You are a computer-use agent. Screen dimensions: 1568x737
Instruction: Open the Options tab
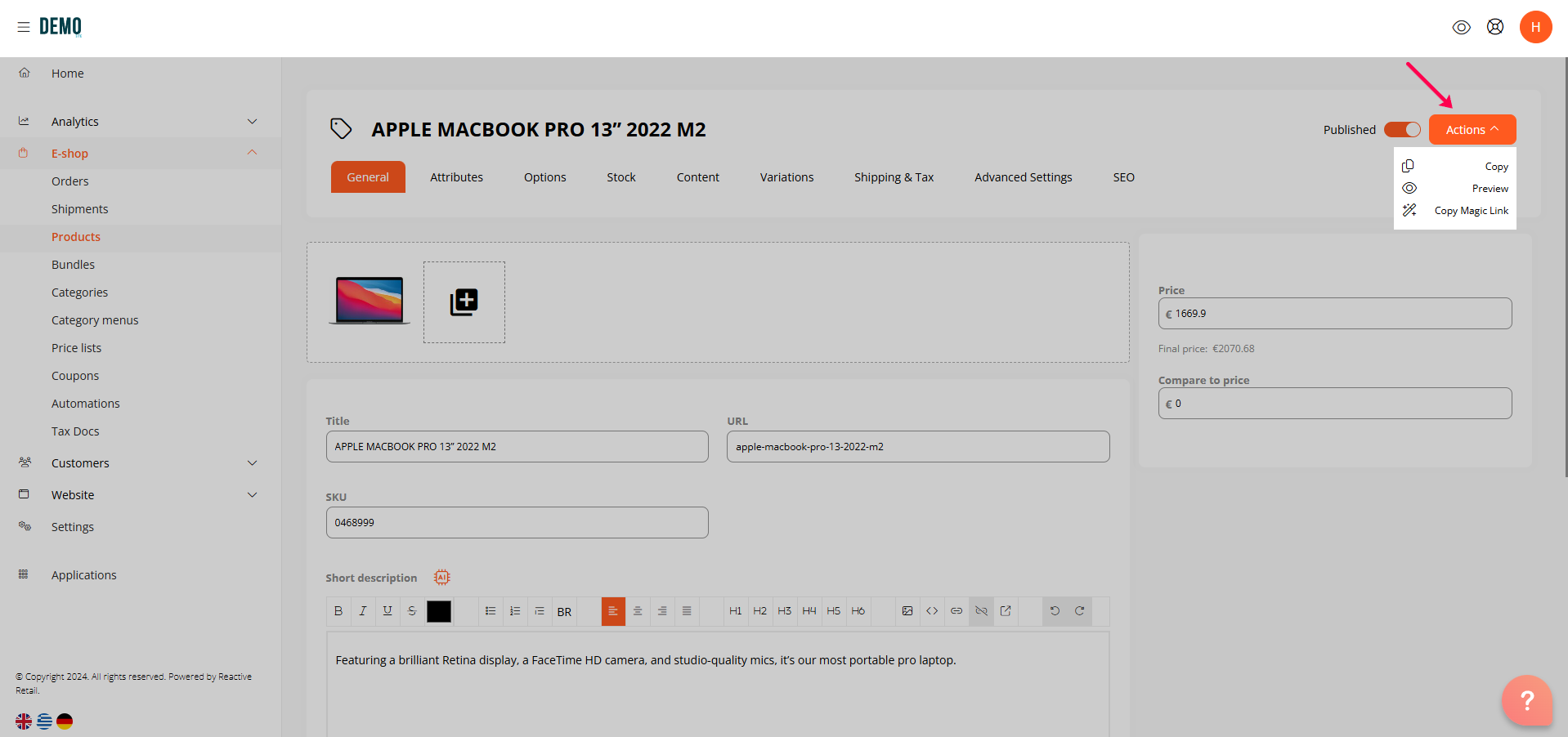544,177
